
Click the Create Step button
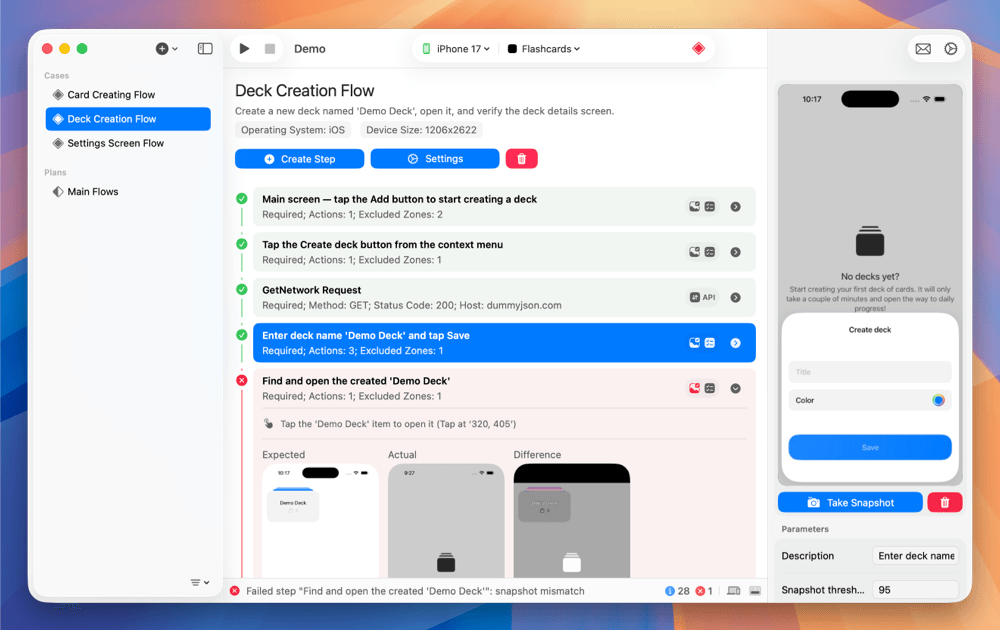299,159
